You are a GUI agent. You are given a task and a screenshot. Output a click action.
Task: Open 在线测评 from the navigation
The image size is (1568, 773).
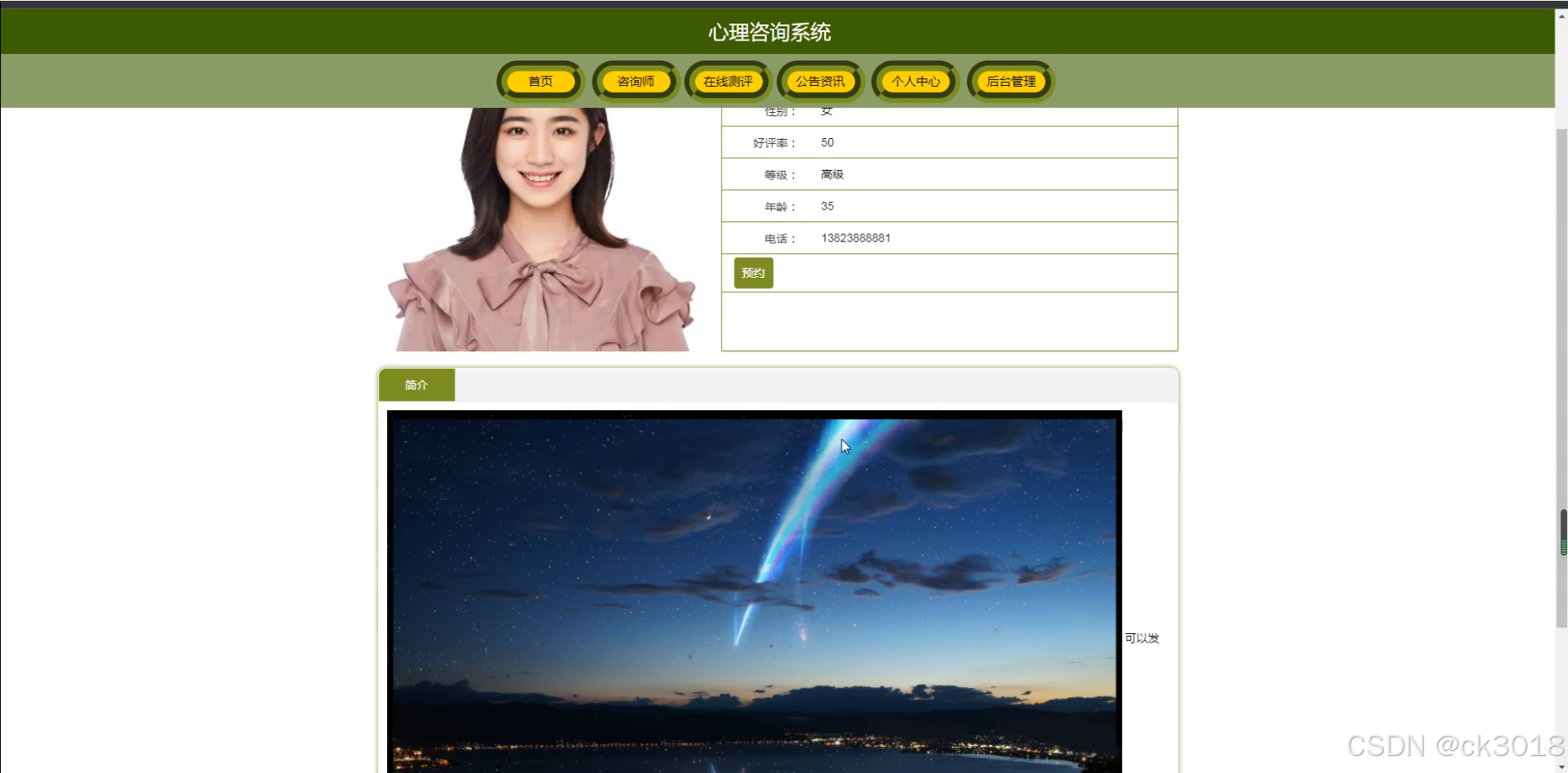[728, 82]
